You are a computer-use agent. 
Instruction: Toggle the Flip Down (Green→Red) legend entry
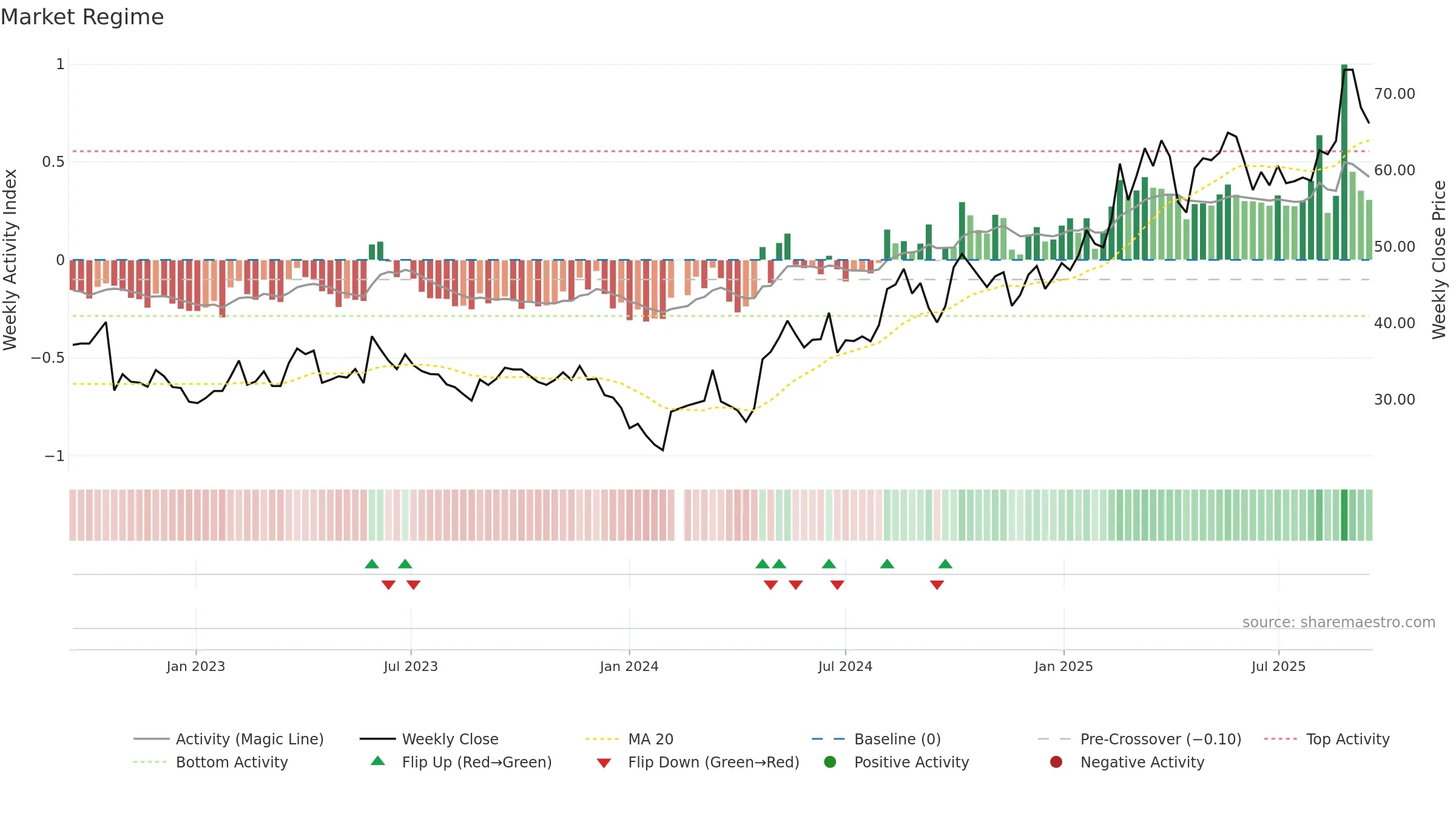(698, 762)
